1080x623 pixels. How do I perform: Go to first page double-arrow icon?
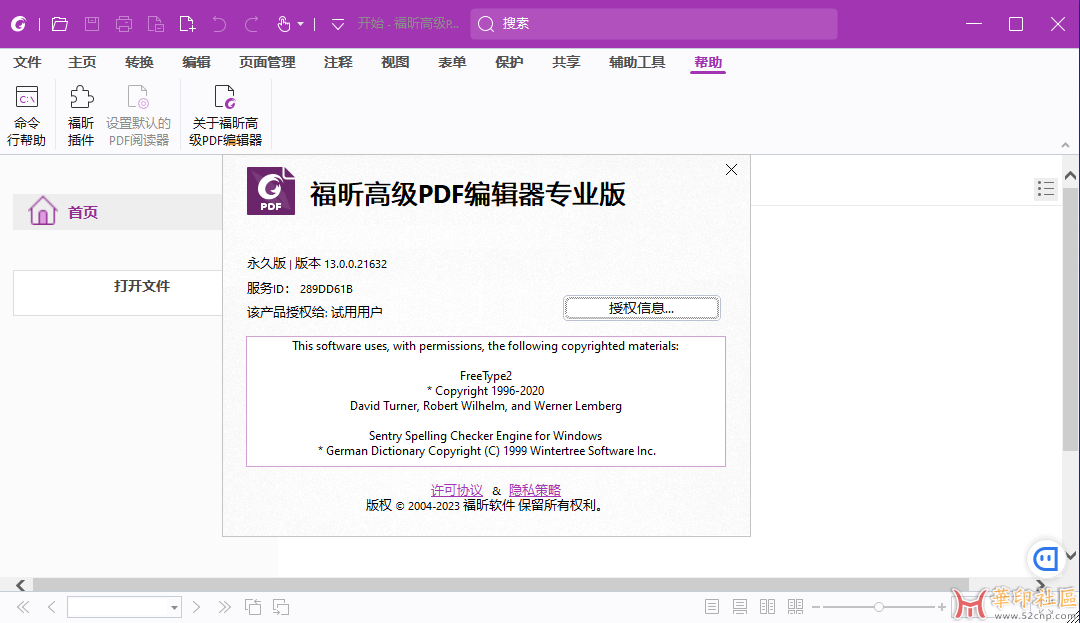(x=23, y=607)
